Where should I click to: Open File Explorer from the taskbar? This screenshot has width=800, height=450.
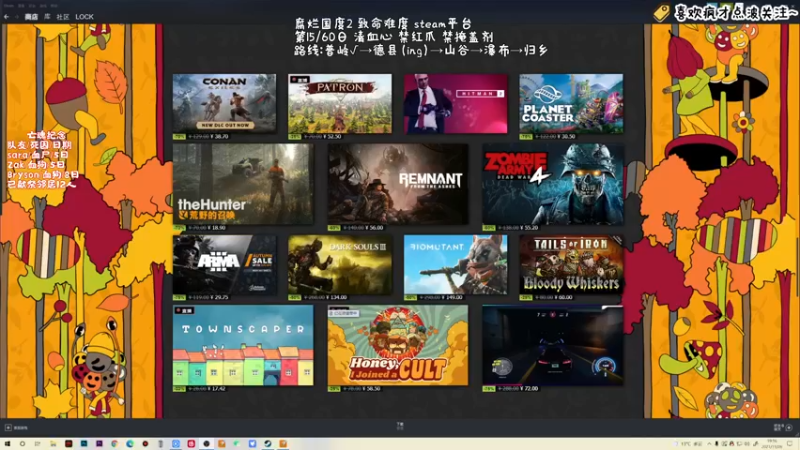point(53,444)
